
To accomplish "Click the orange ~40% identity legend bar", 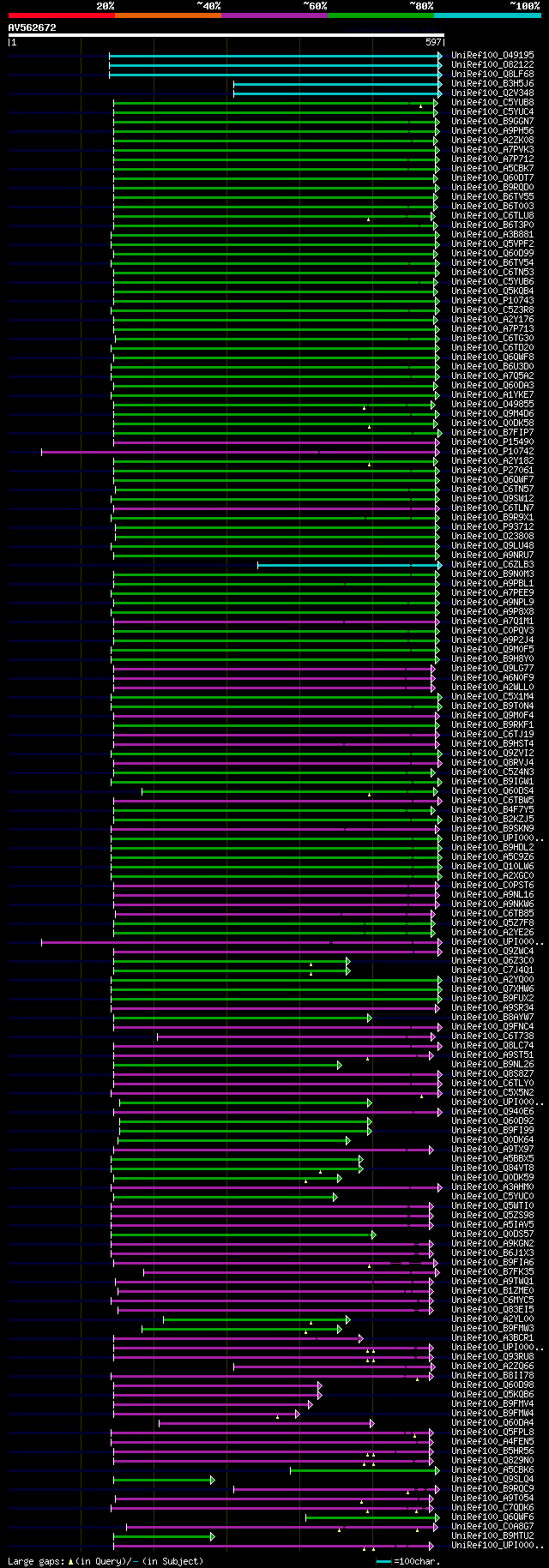I will coord(167,15).
